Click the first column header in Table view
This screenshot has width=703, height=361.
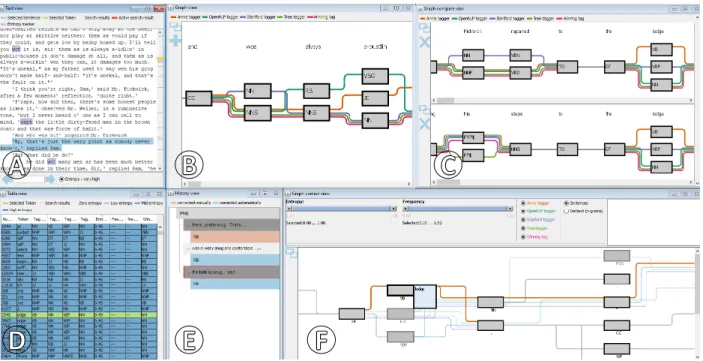(8, 220)
